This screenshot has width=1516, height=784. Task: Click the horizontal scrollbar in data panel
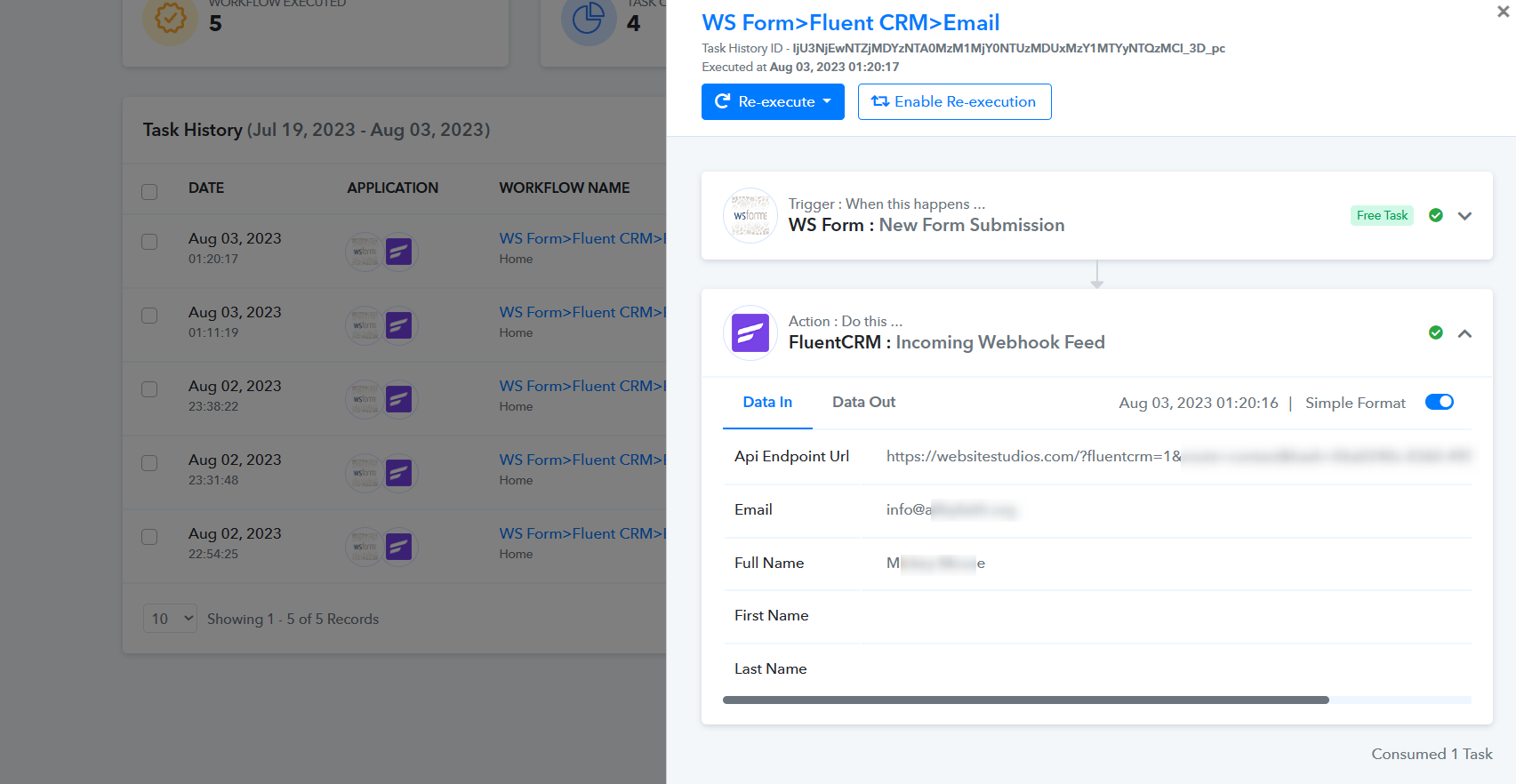point(1026,700)
